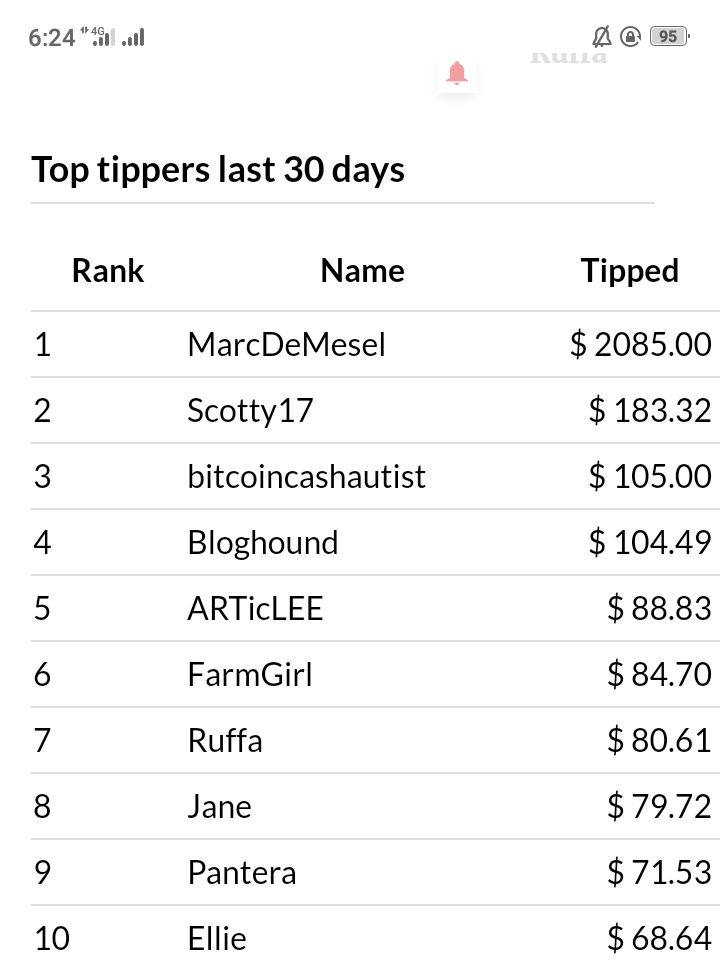Open Ellie's profile at rank 10
720x963 pixels.
(217, 938)
